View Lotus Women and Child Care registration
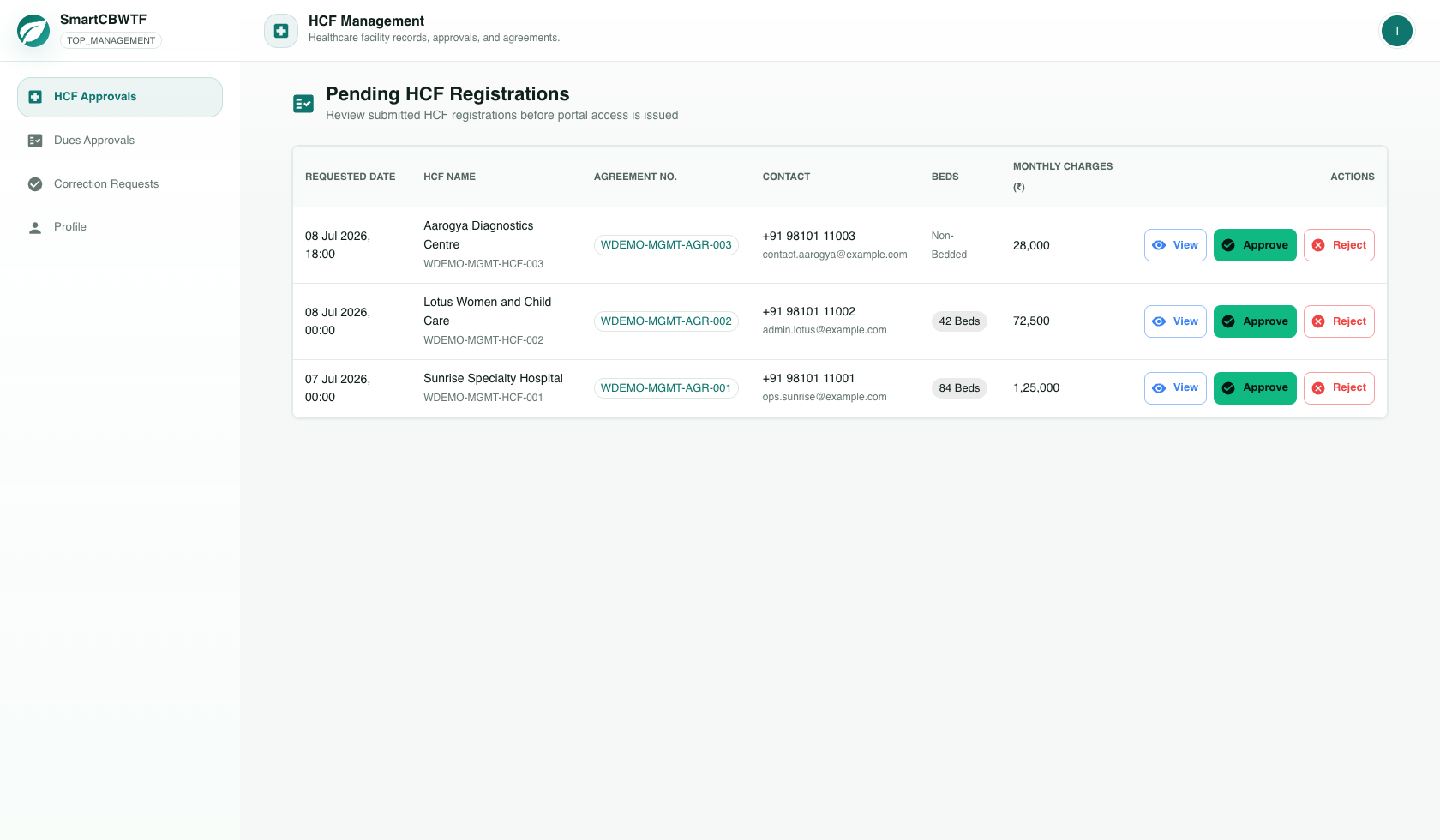This screenshot has width=1440, height=840. pyautogui.click(x=1175, y=321)
